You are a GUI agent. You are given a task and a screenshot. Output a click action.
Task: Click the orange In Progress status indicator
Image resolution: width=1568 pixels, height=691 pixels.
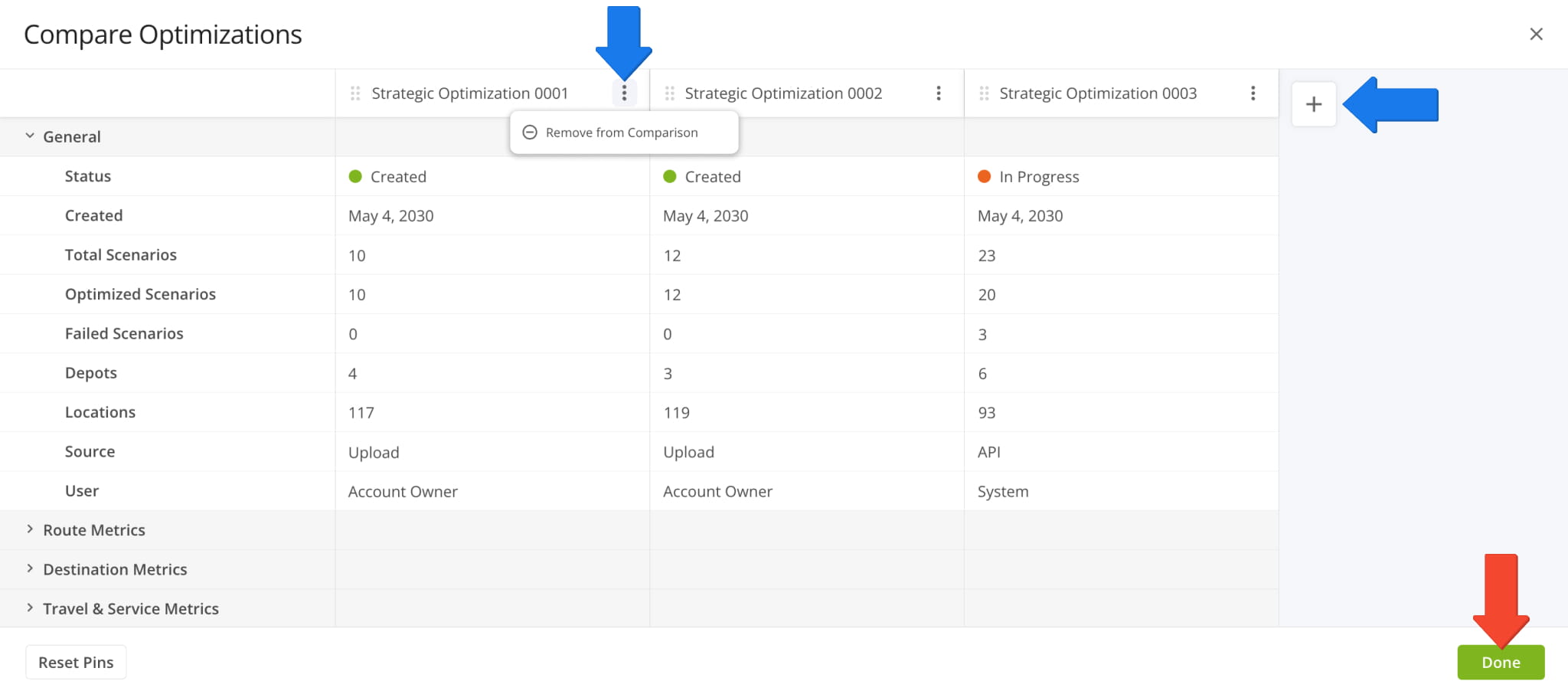(x=984, y=177)
